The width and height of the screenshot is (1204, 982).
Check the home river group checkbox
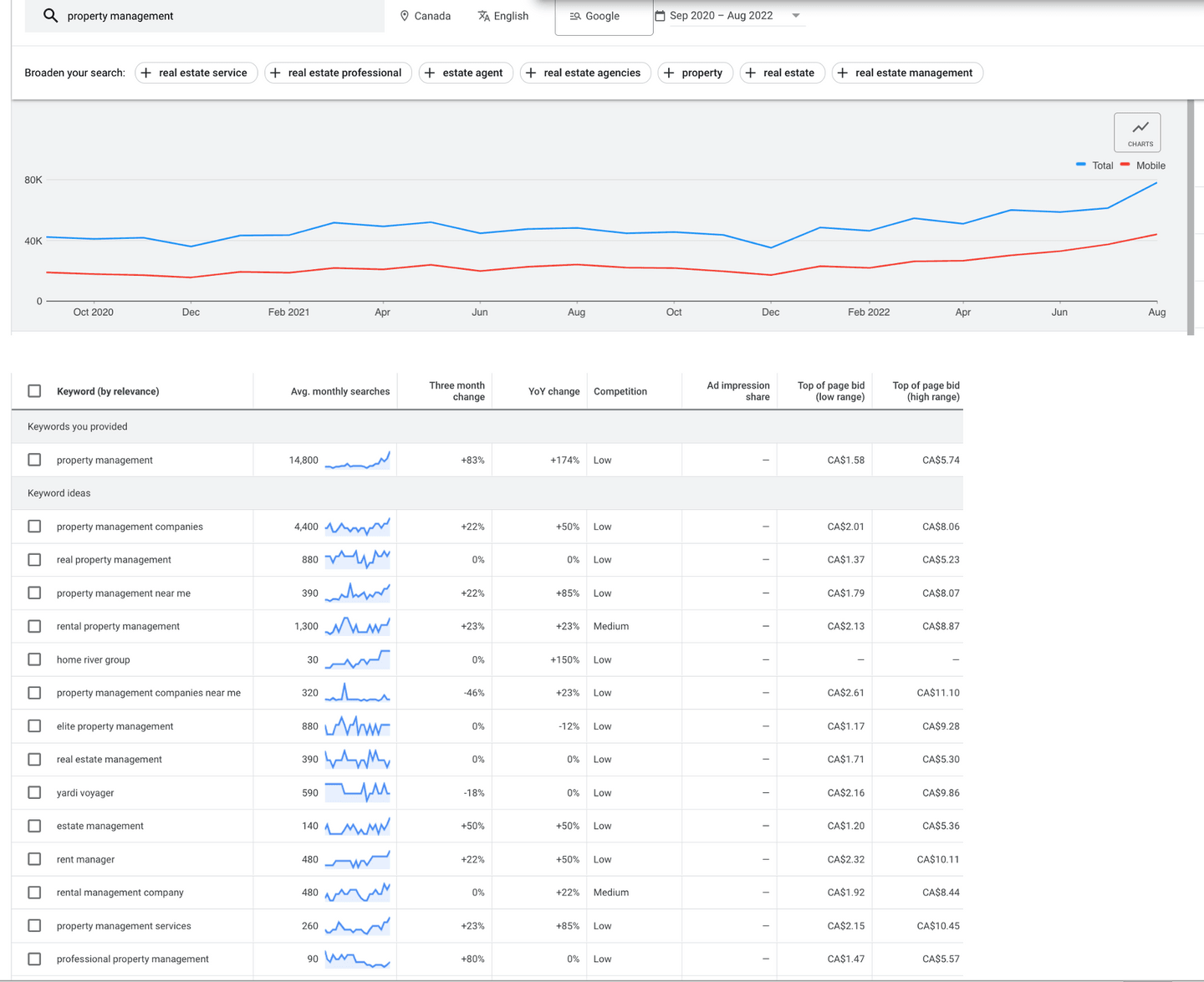[34, 659]
